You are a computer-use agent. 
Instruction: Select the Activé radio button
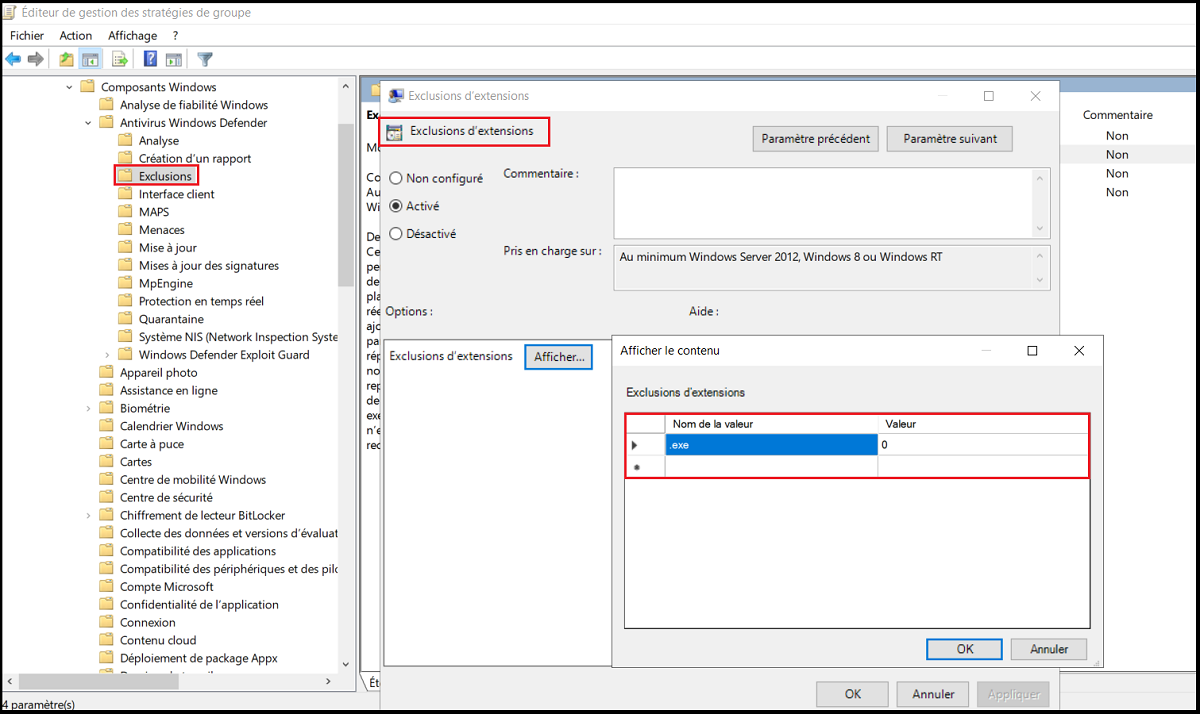397,206
